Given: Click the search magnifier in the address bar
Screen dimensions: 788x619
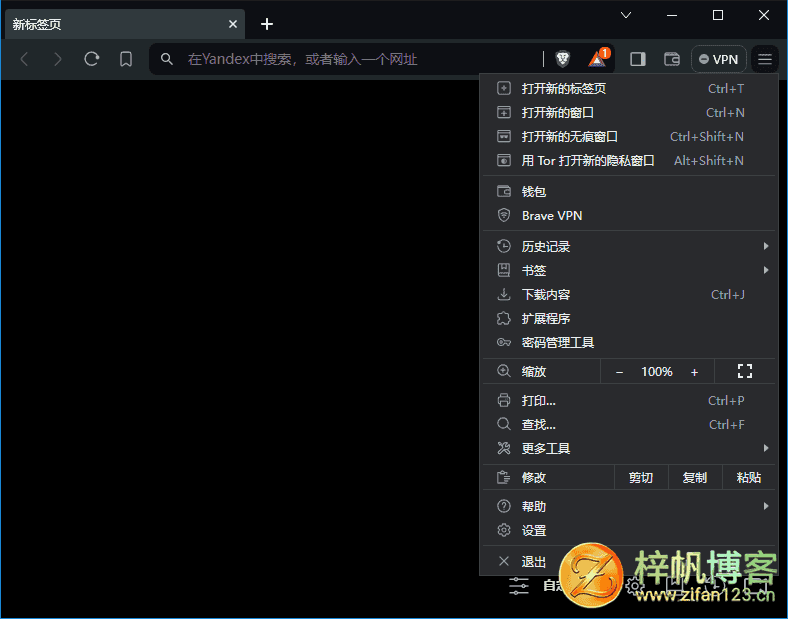Looking at the screenshot, I should pyautogui.click(x=167, y=59).
